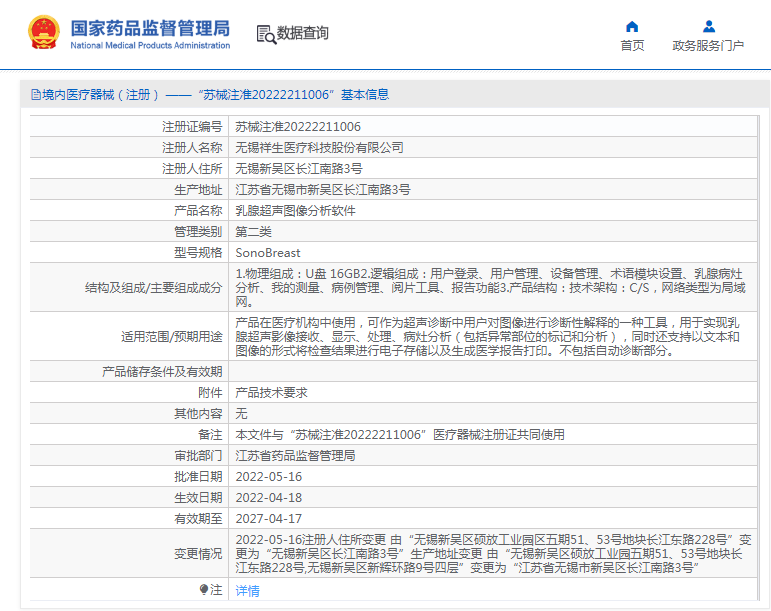Select product name 乳腺超声图像分析软件
Image resolution: width=771 pixels, height=611 pixels.
(x=295, y=211)
